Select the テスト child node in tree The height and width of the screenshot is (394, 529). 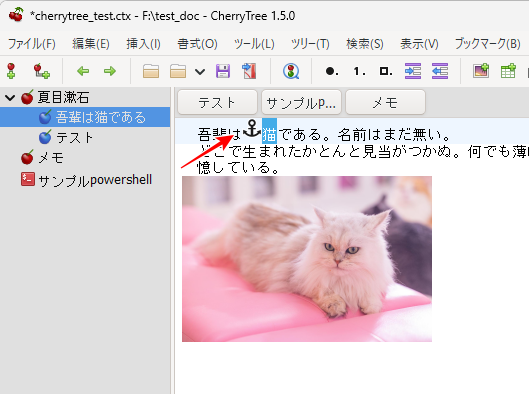tap(74, 137)
